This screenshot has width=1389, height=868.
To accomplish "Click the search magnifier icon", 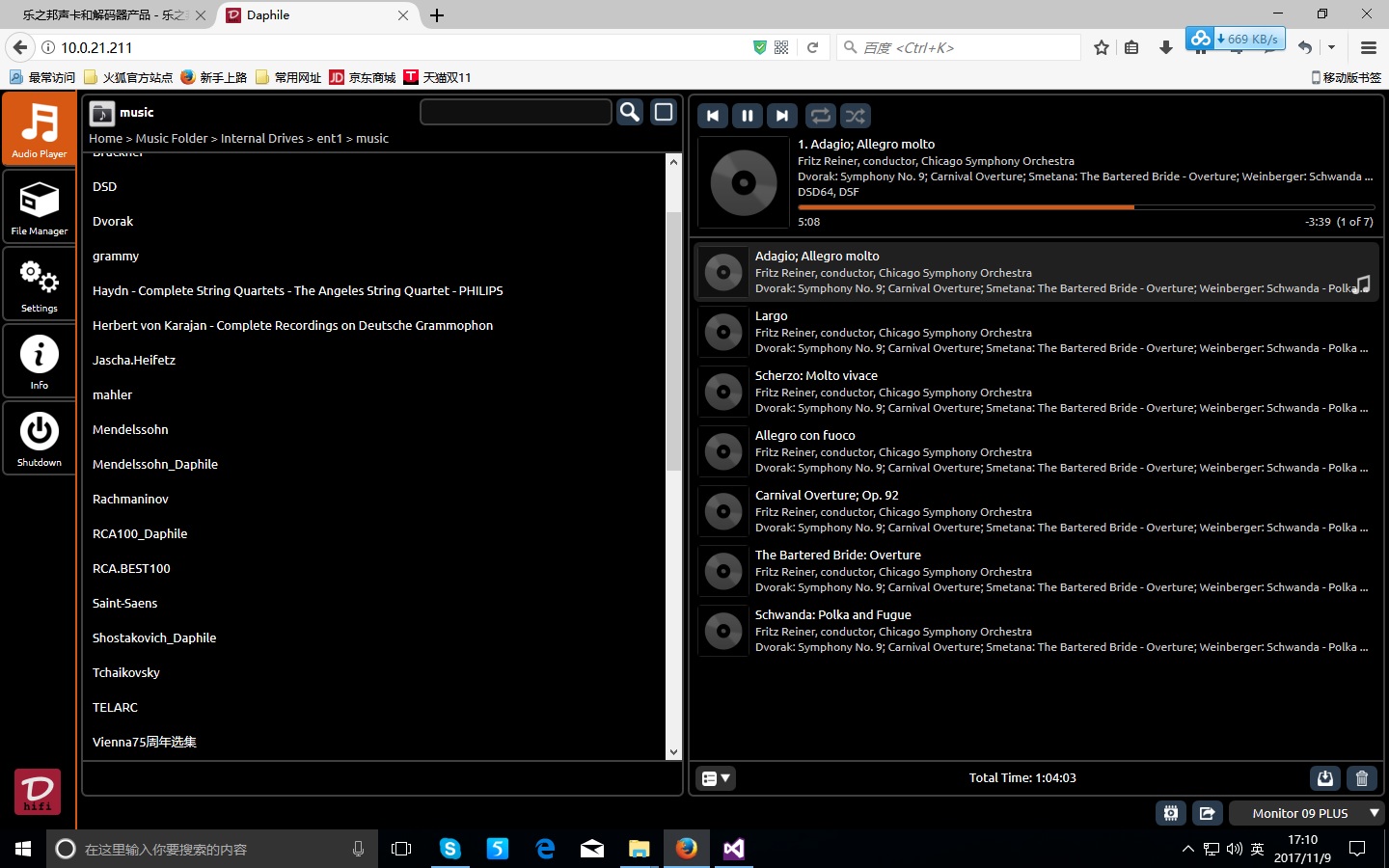I will tap(630, 113).
